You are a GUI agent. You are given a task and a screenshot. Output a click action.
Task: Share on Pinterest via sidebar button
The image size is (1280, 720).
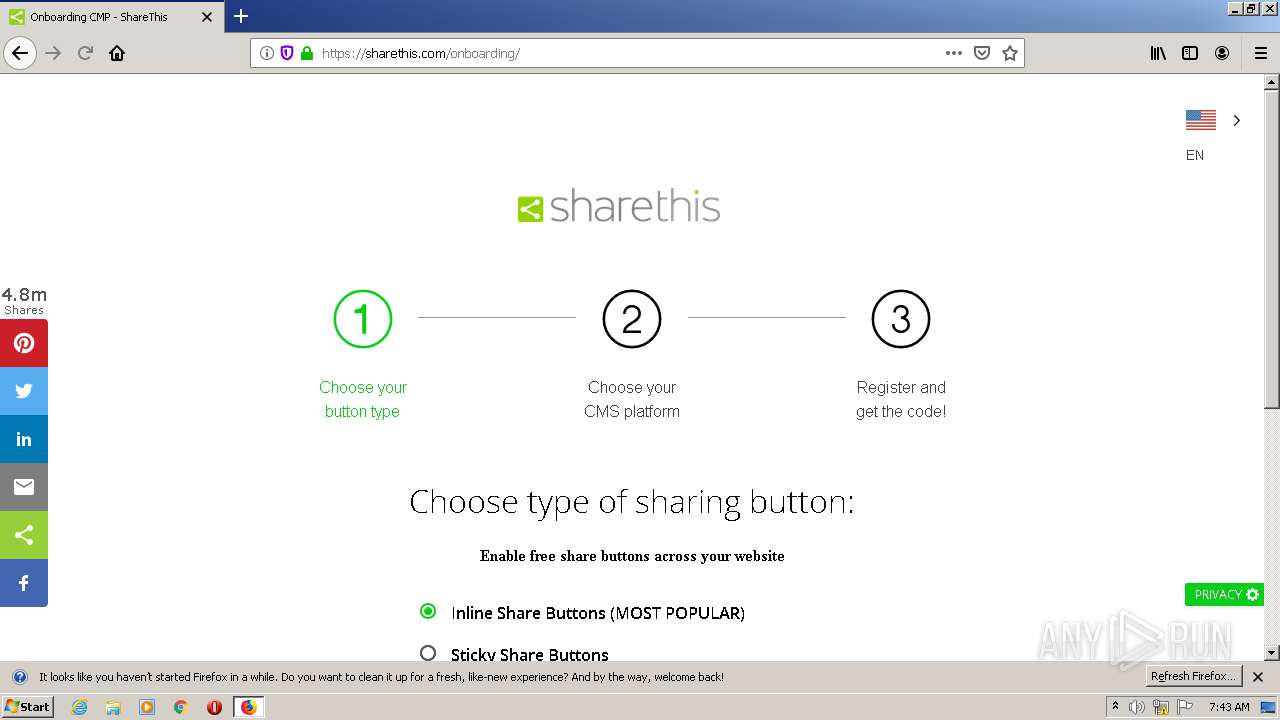pos(24,343)
